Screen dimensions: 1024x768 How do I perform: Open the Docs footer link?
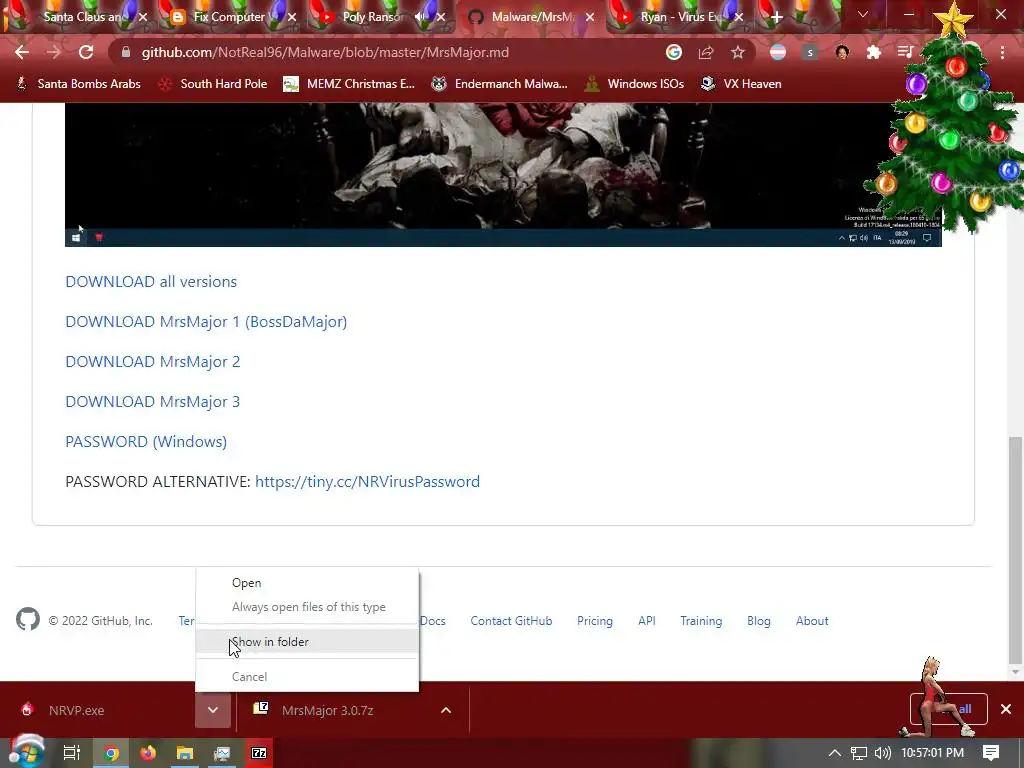click(432, 621)
